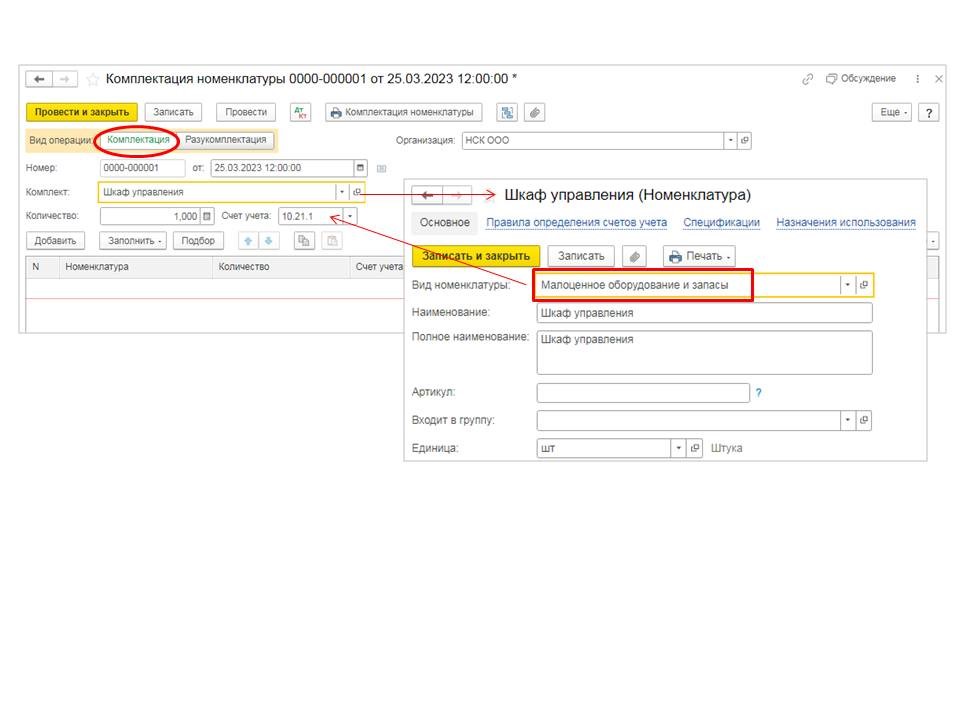The width and height of the screenshot is (960, 720).
Task: Expand the Вид номенклатуры dropdown
Action: click(847, 285)
